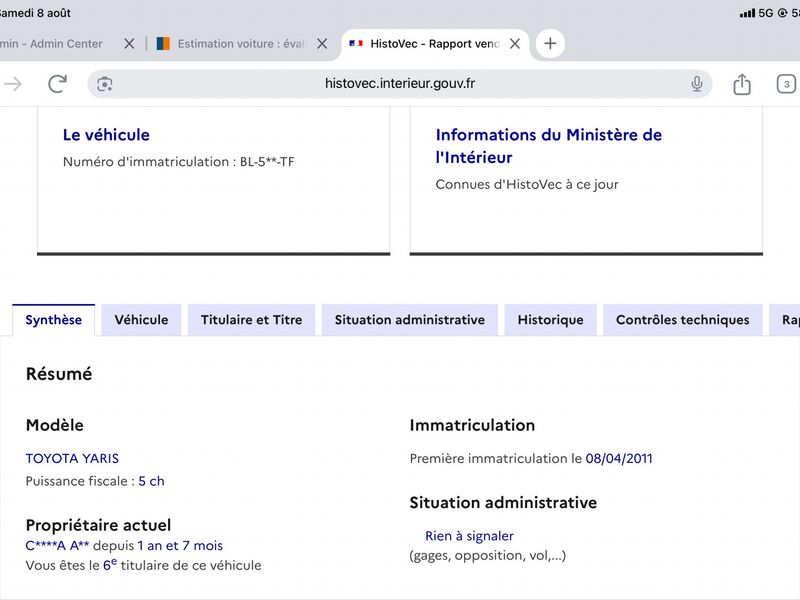
Task: Select the Synthèse tab
Action: click(54, 320)
